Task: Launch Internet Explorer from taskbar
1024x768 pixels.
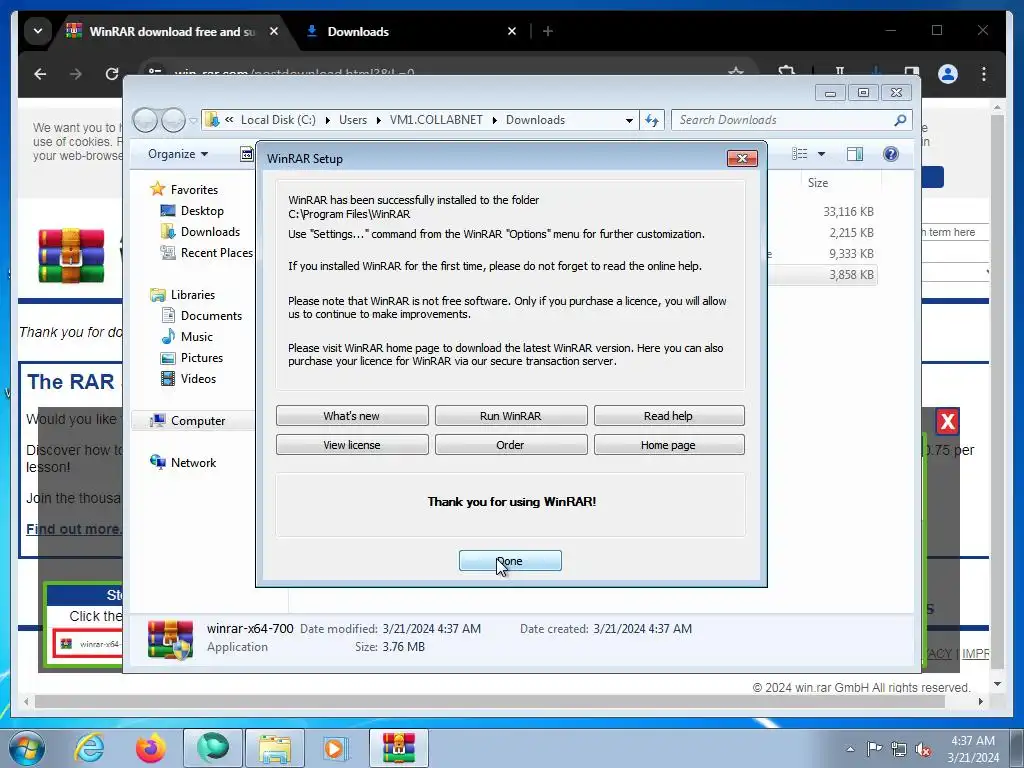Action: coord(89,748)
